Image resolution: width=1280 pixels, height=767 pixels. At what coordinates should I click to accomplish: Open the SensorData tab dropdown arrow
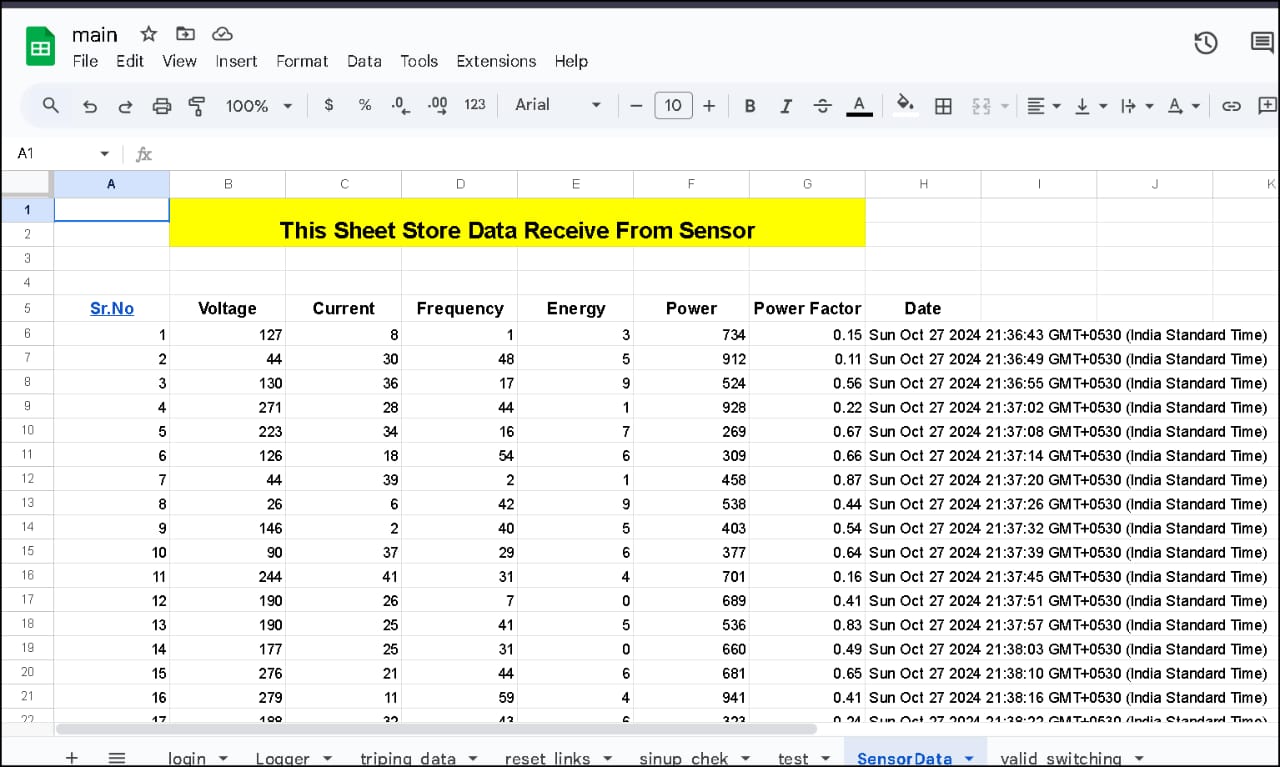click(969, 759)
